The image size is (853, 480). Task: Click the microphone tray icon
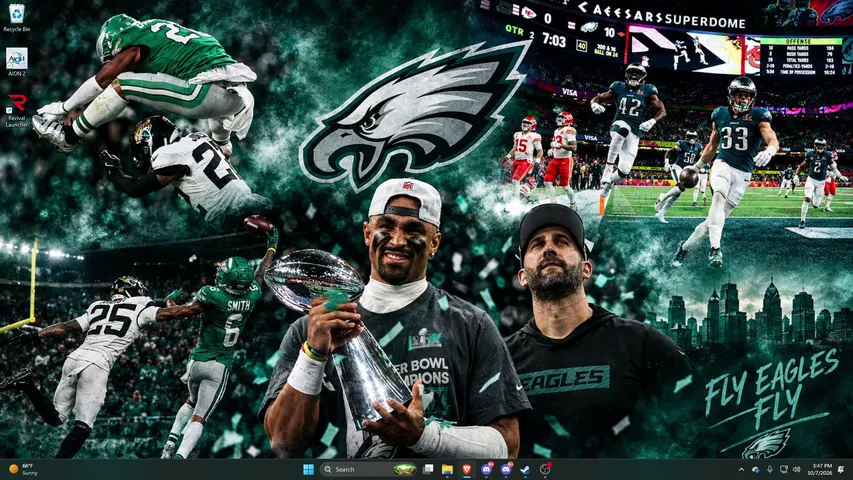(770, 469)
